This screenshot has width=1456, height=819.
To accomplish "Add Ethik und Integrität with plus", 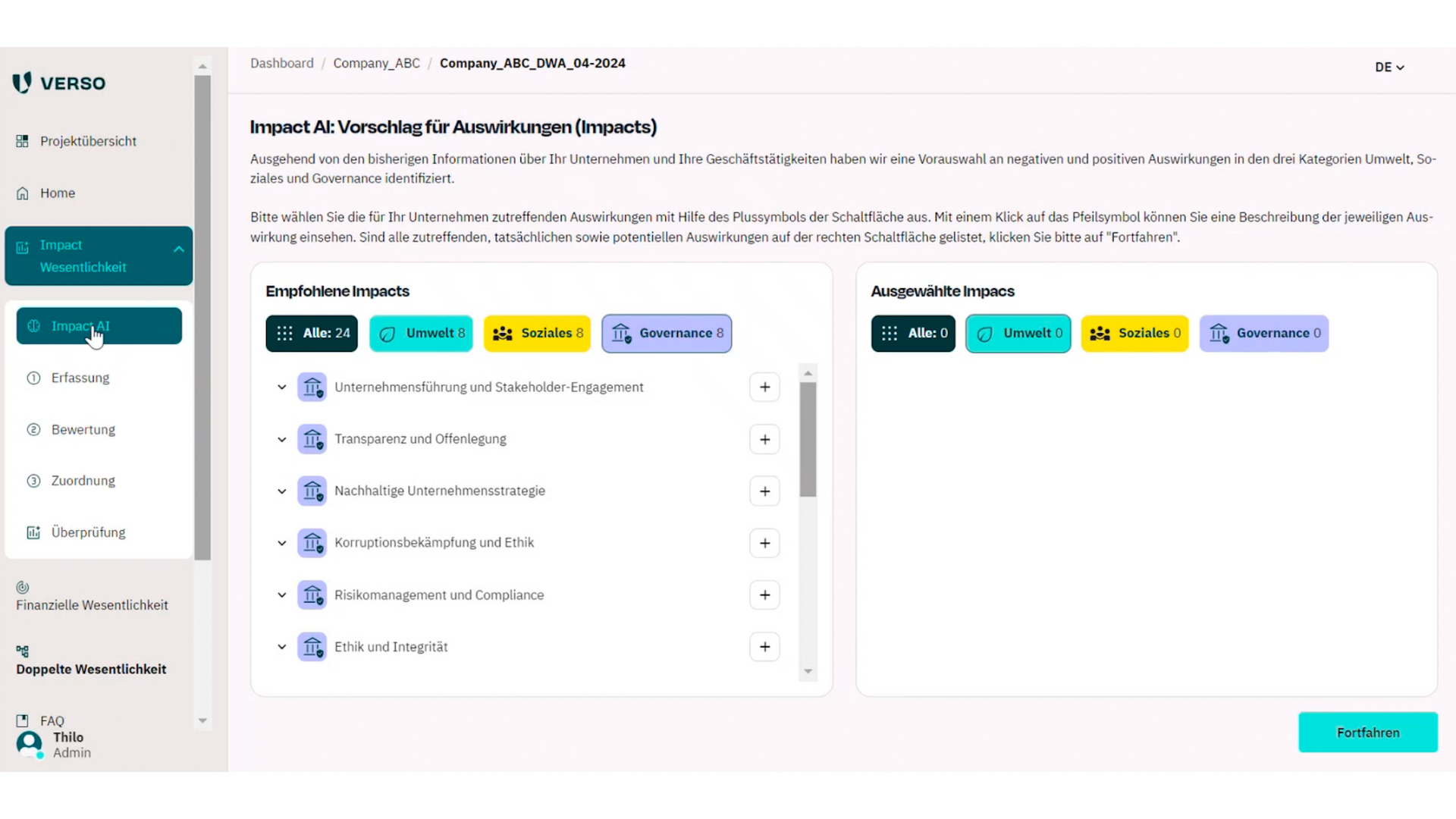I will click(764, 647).
